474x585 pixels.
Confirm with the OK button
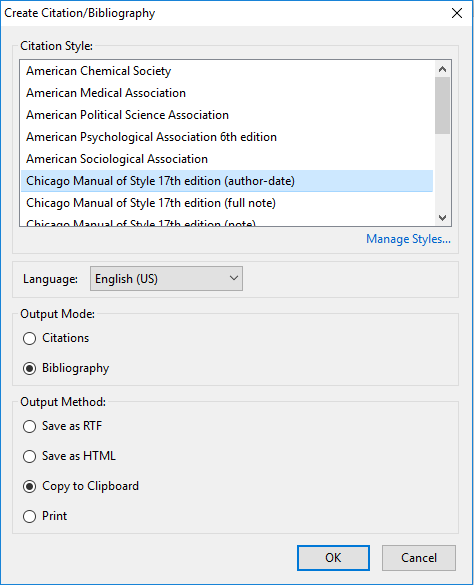(333, 558)
